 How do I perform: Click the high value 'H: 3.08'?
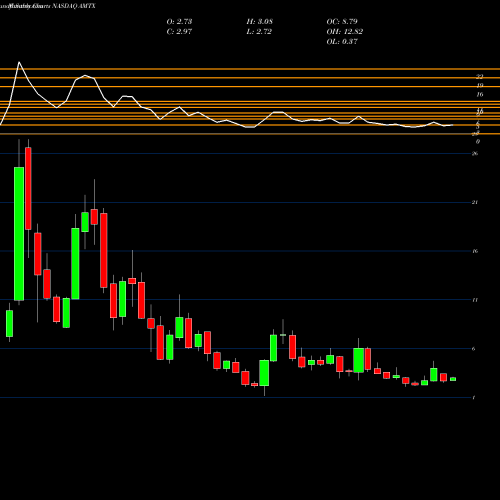pos(260,21)
